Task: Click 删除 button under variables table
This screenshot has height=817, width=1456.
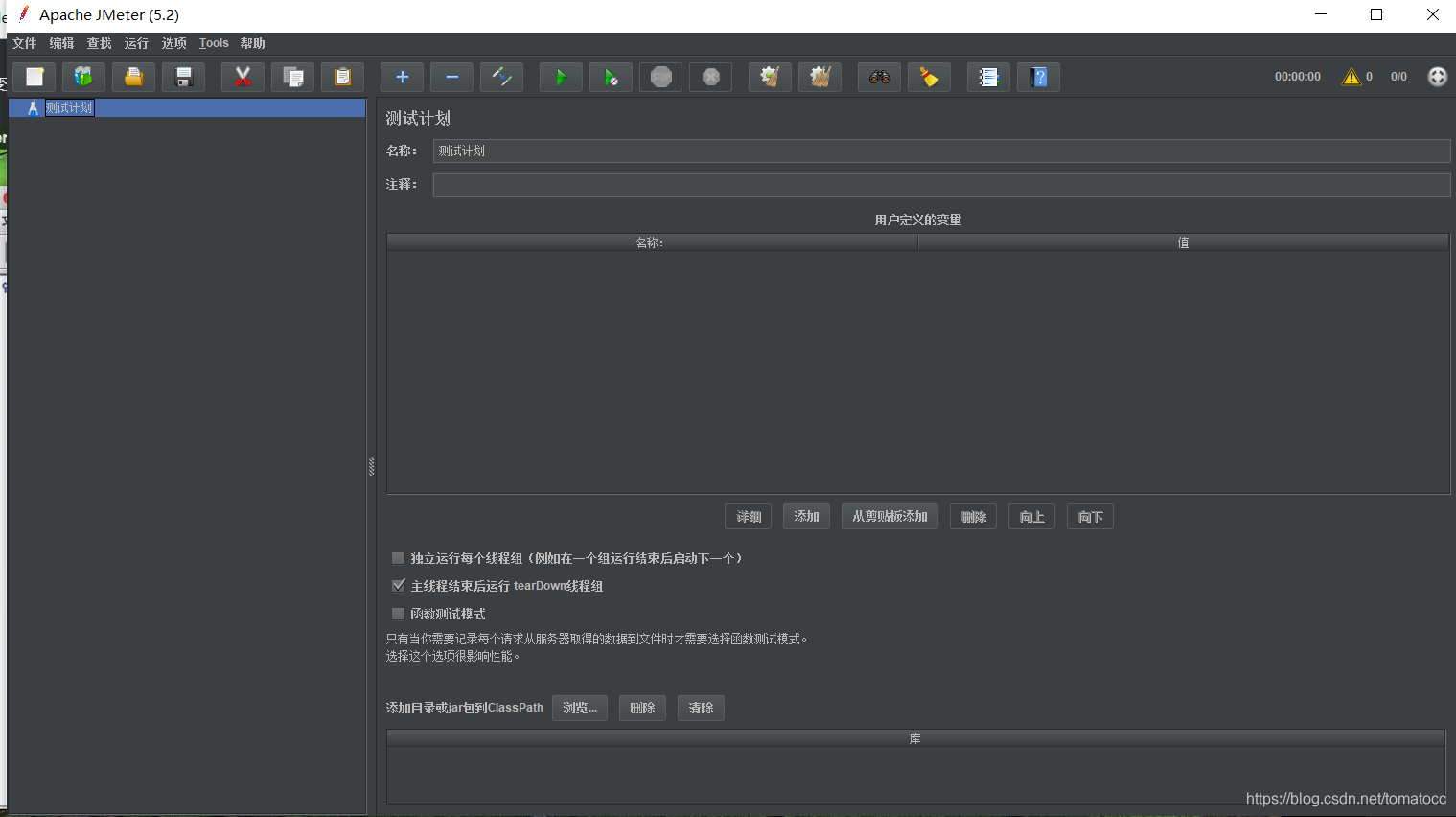Action: pyautogui.click(x=974, y=517)
